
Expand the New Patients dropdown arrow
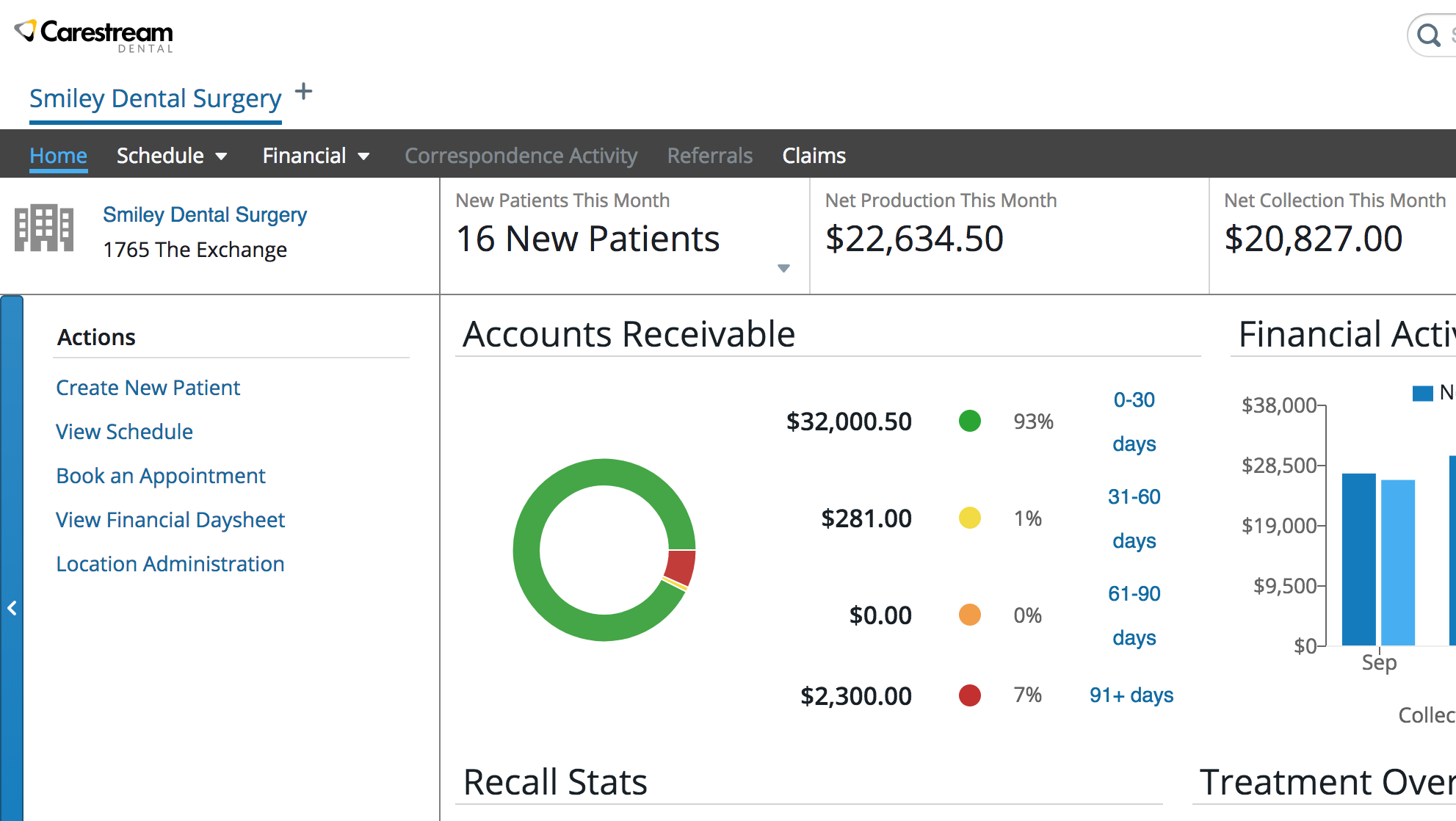(x=783, y=268)
